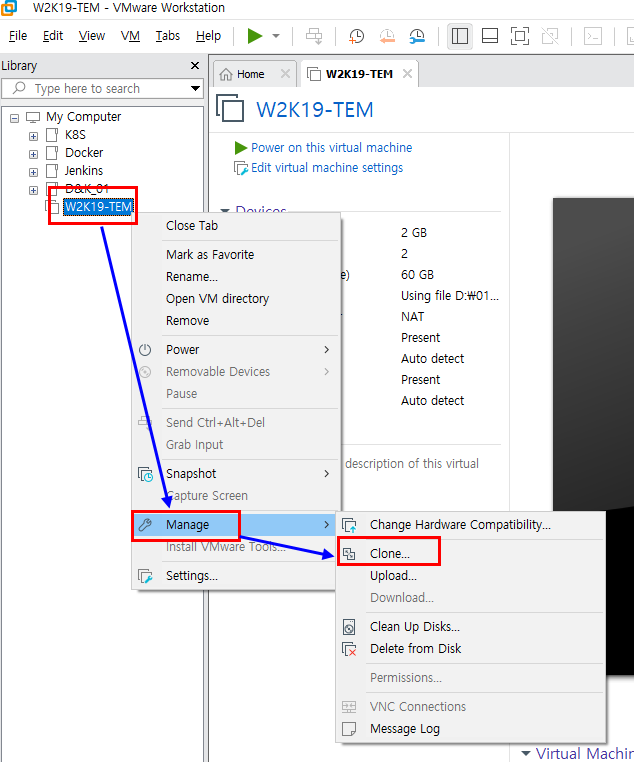Toggle the thumbnail bar view icon
Viewport: 634px width, 762px height.
(x=490, y=36)
